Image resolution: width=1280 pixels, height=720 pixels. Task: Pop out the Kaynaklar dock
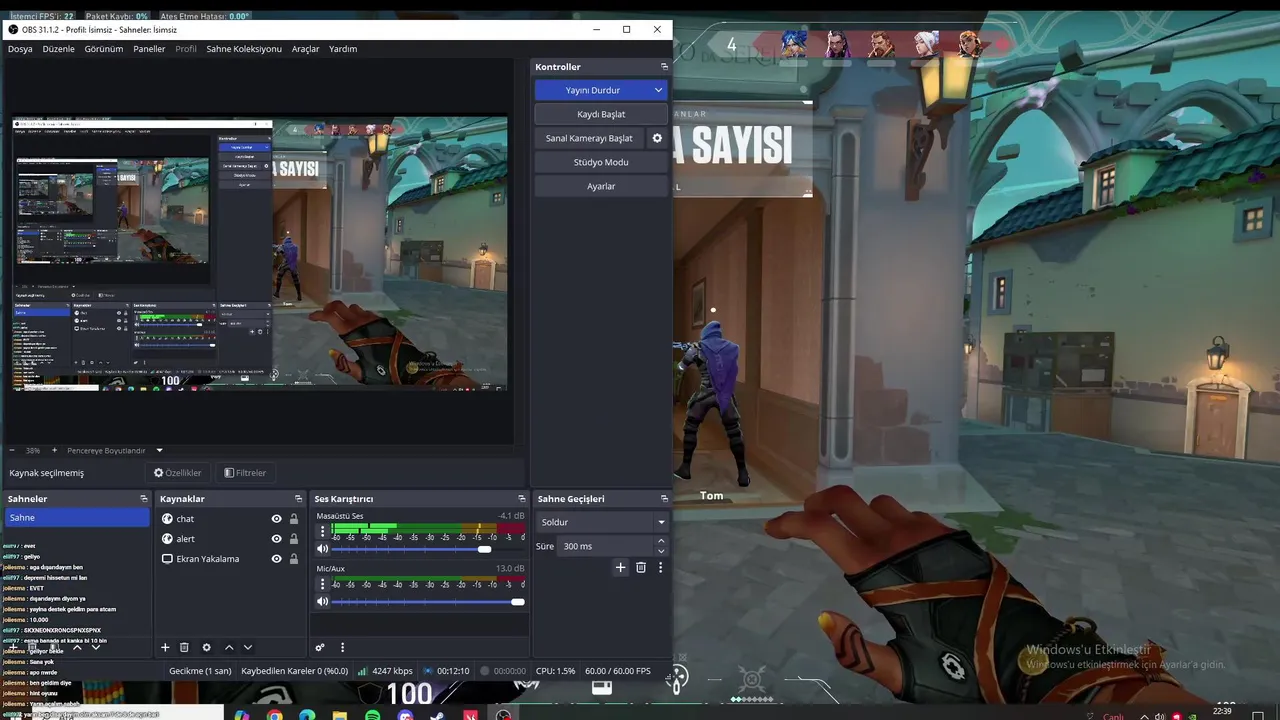click(x=298, y=499)
